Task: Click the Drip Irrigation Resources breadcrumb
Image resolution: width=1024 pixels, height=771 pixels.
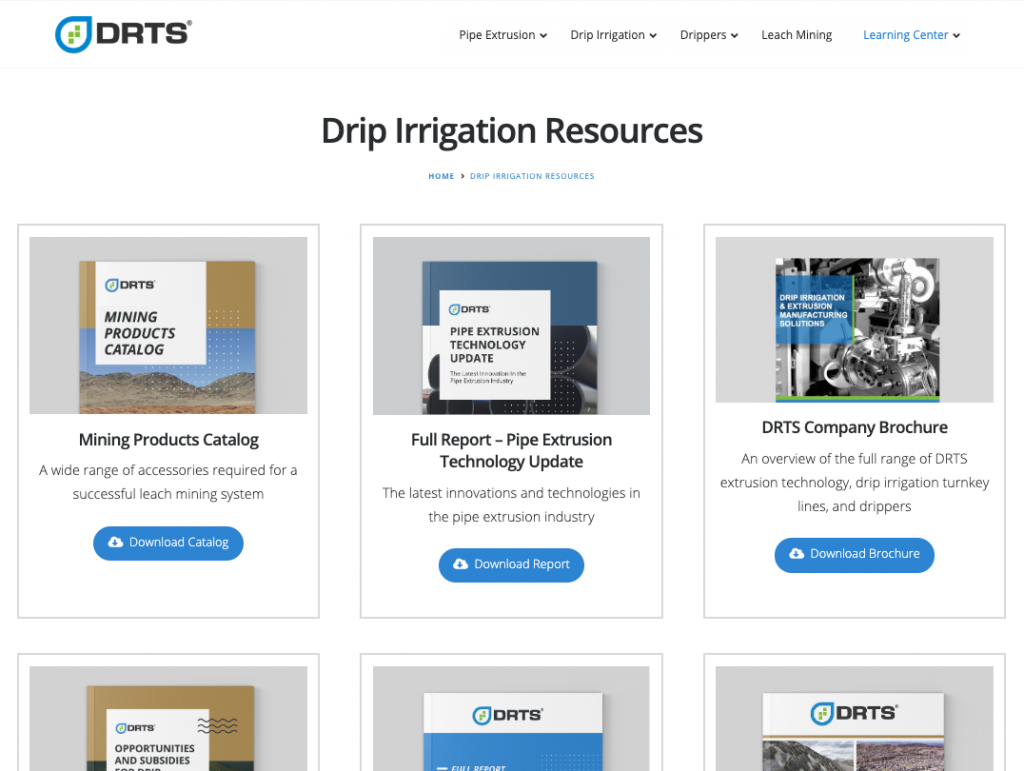Action: pyautogui.click(x=532, y=176)
